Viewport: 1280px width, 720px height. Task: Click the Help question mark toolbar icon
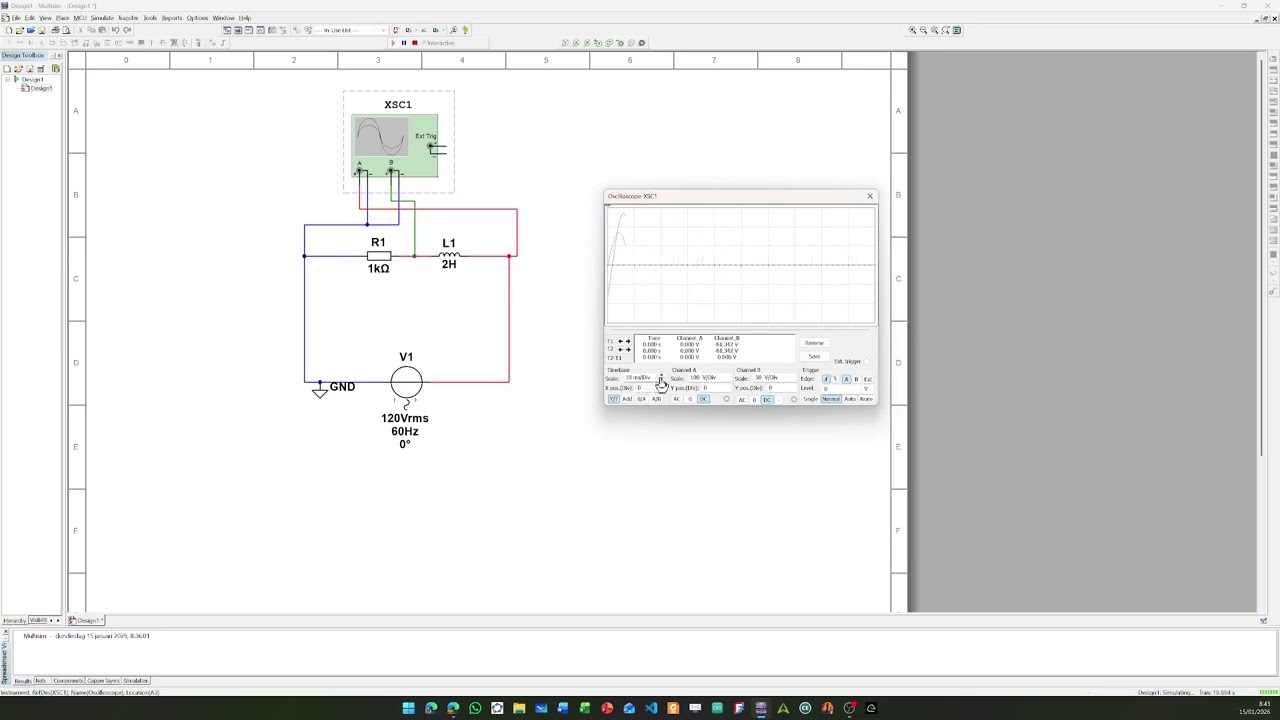click(465, 30)
